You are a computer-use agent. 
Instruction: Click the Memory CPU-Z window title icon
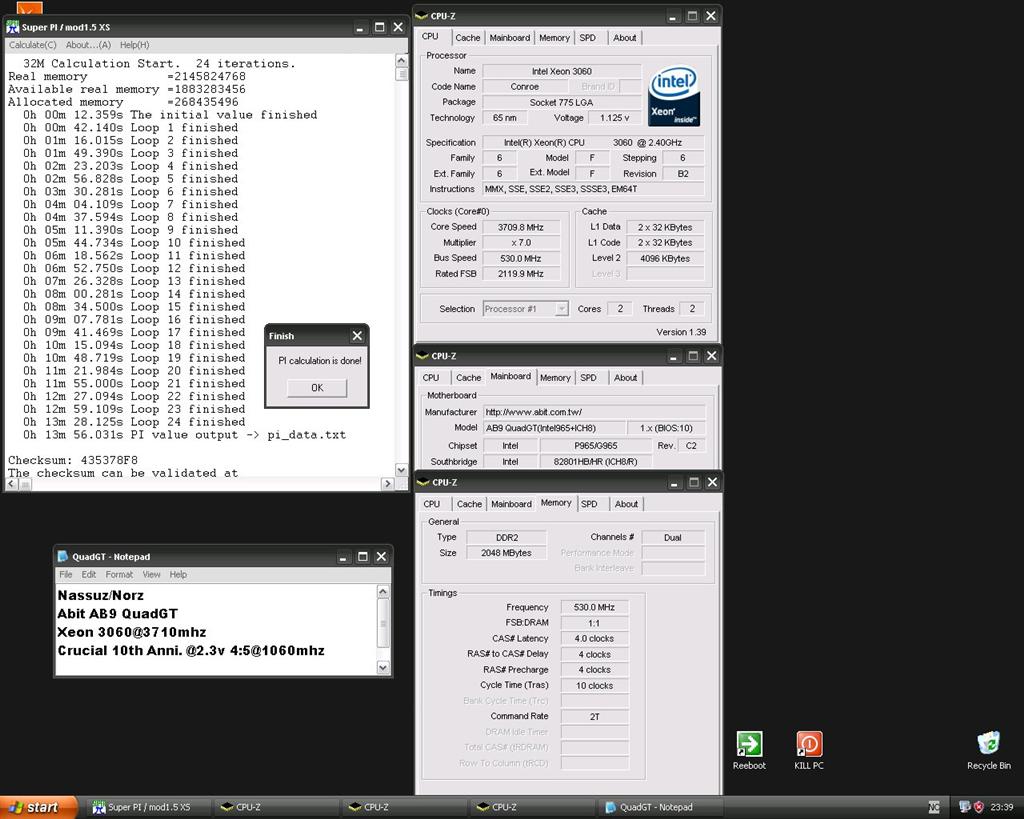[423, 482]
